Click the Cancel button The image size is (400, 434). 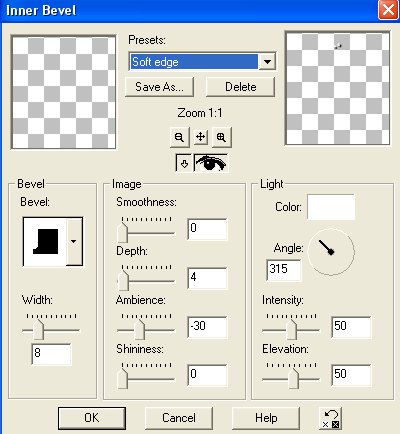(x=179, y=418)
